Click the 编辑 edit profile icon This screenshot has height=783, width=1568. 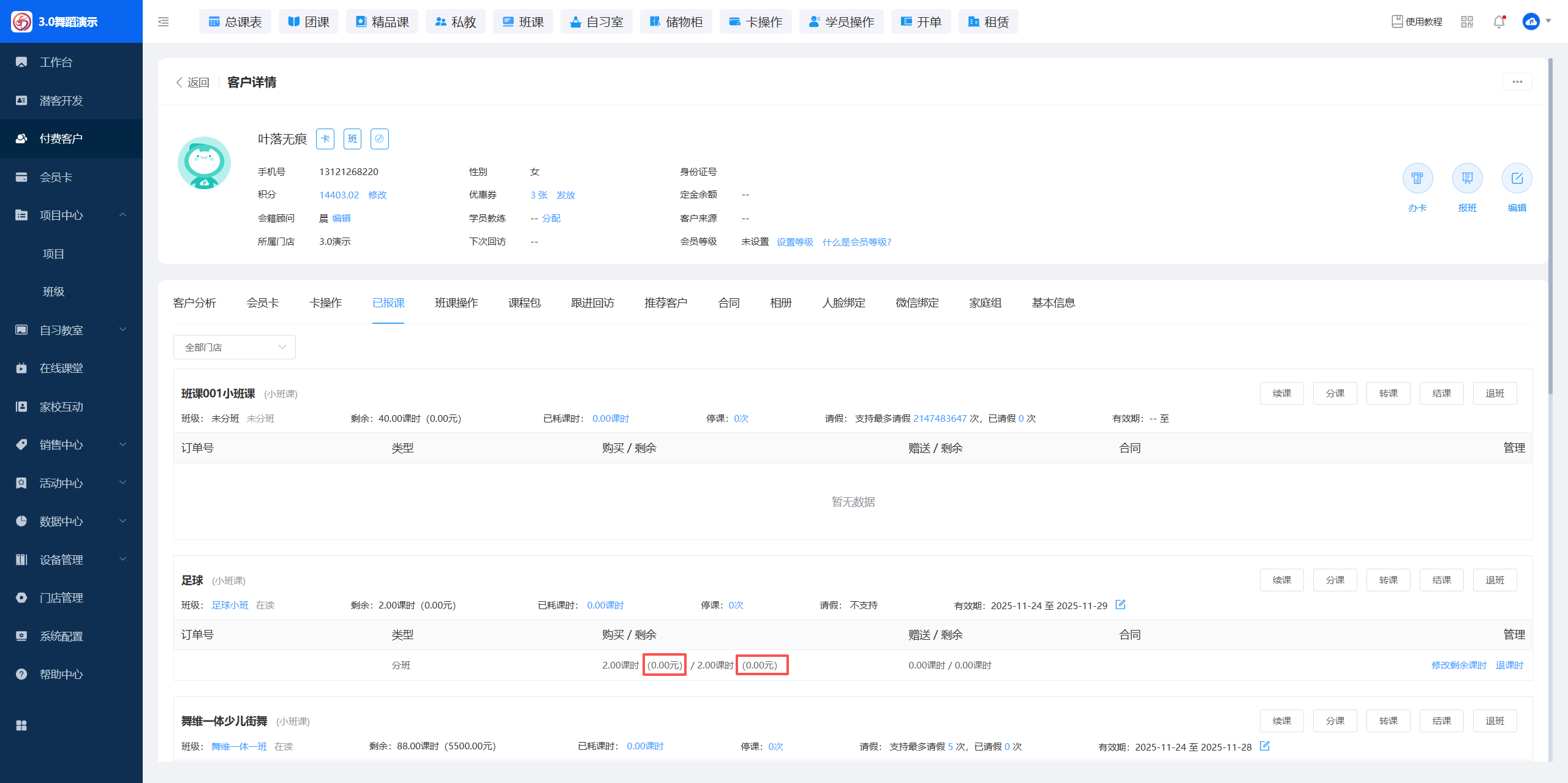click(1517, 179)
